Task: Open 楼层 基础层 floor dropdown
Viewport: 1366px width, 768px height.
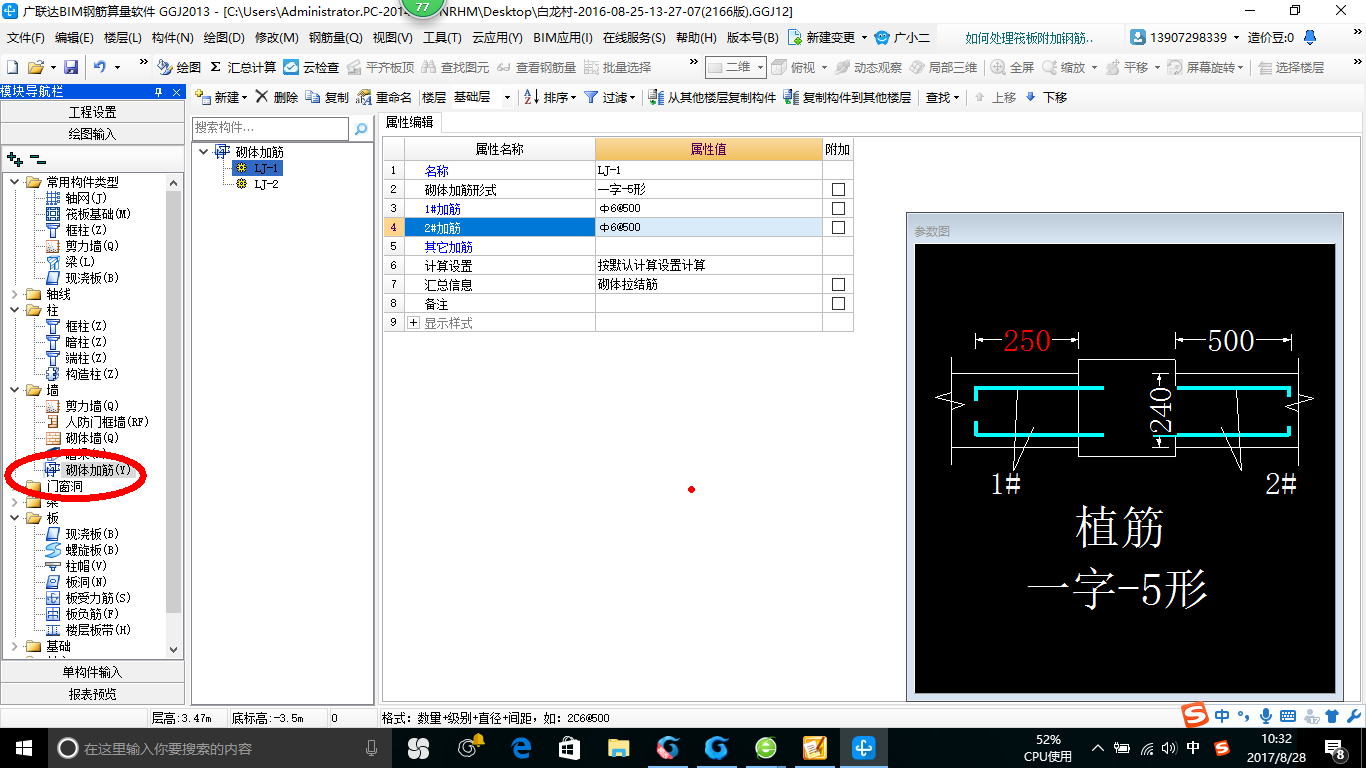Action: pyautogui.click(x=507, y=97)
